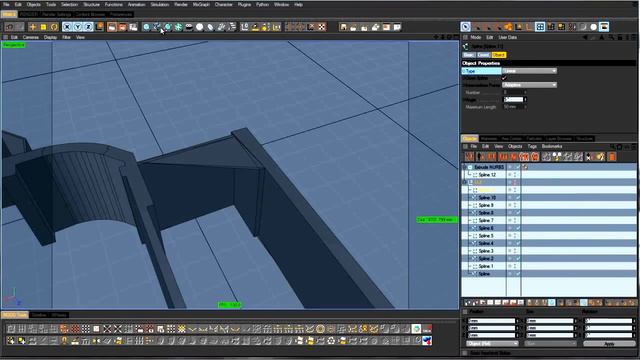Open Intermediate Points dropdown showing Adaptive
Image resolution: width=640 pixels, height=360 pixels.
pos(529,85)
